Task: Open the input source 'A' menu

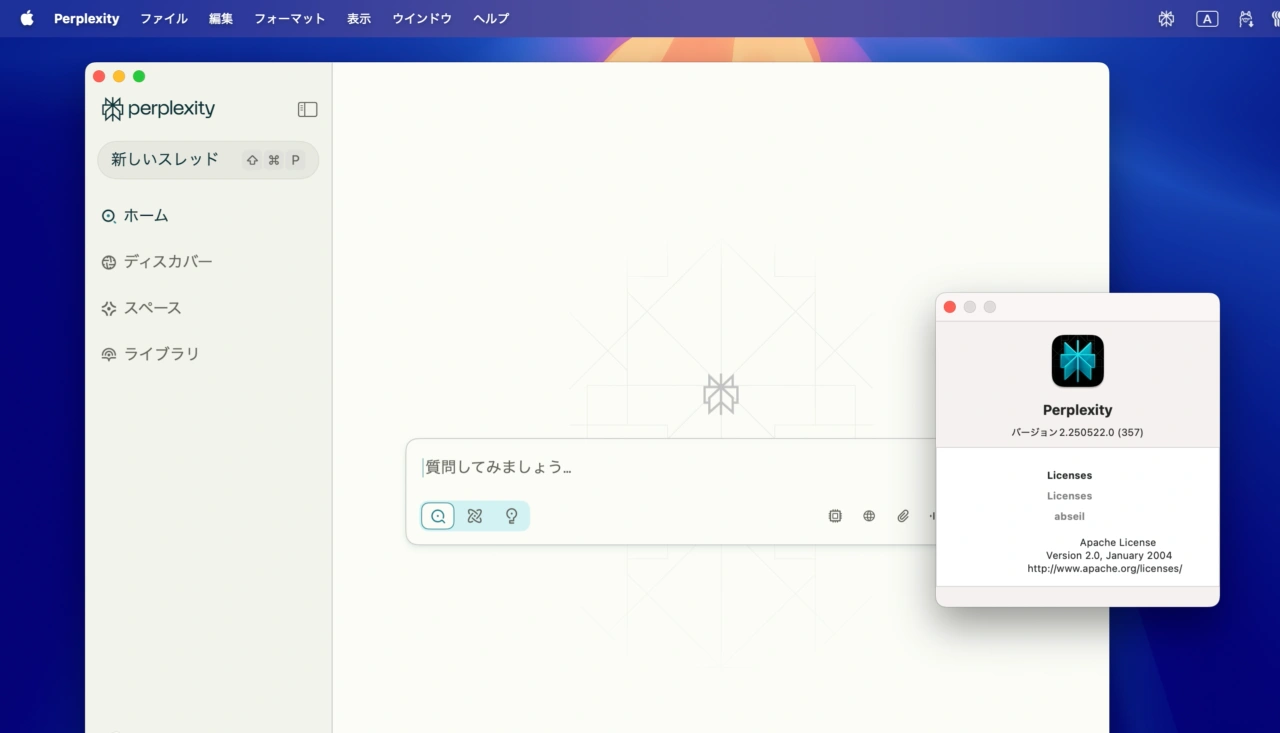Action: point(1207,18)
